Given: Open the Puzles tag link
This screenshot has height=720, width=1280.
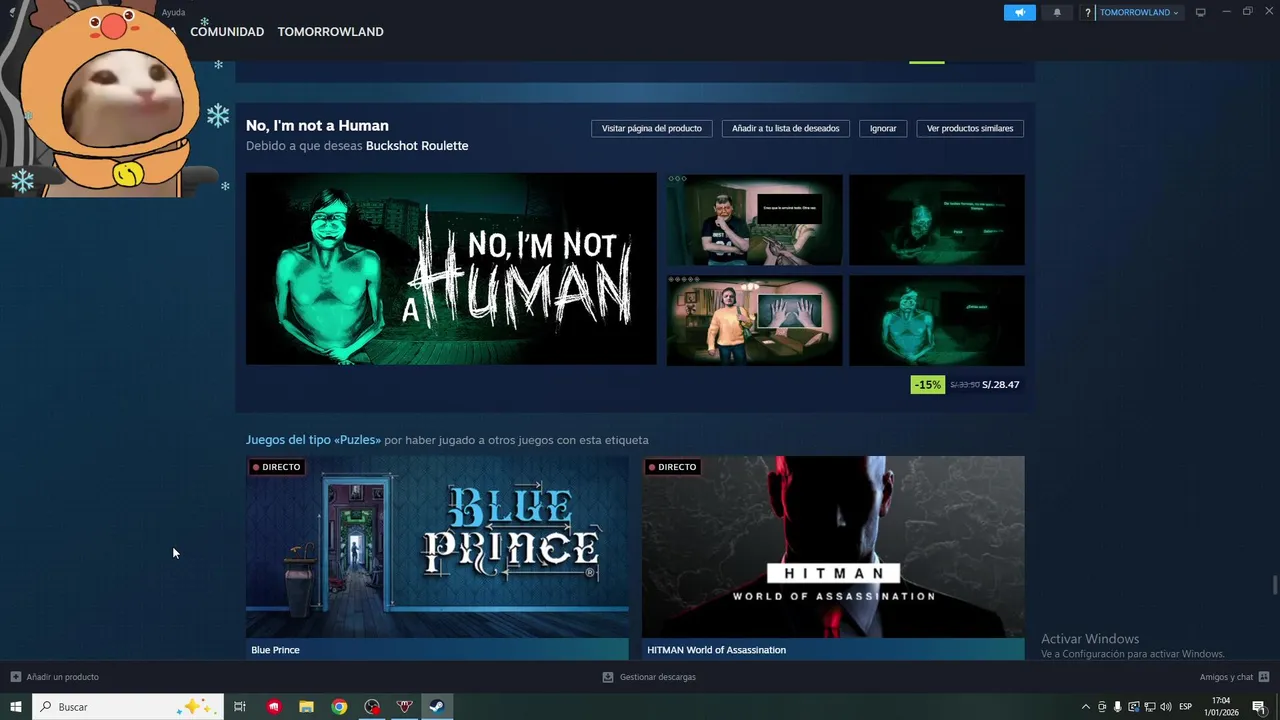Looking at the screenshot, I should point(313,440).
